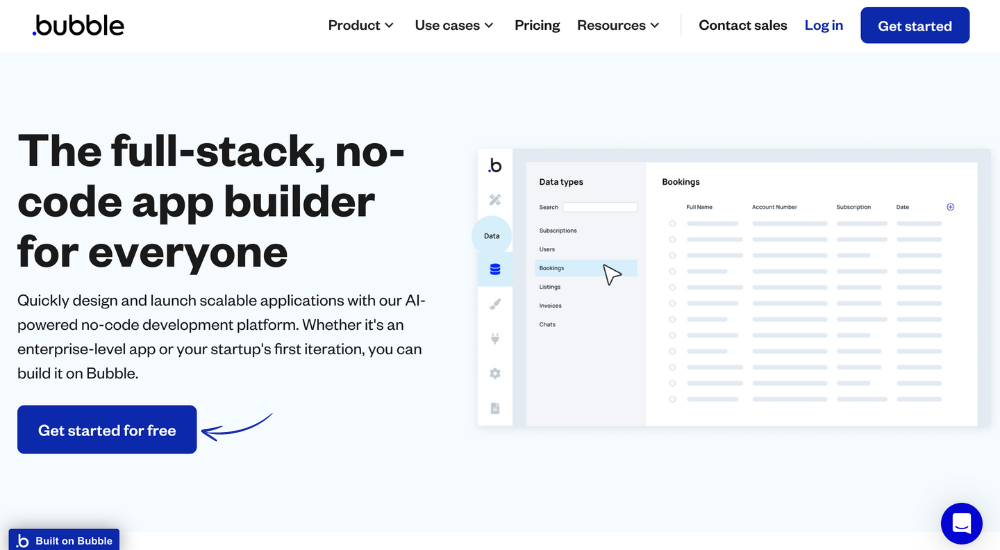Select Listings data type
The height and width of the screenshot is (550, 1000).
click(x=550, y=287)
